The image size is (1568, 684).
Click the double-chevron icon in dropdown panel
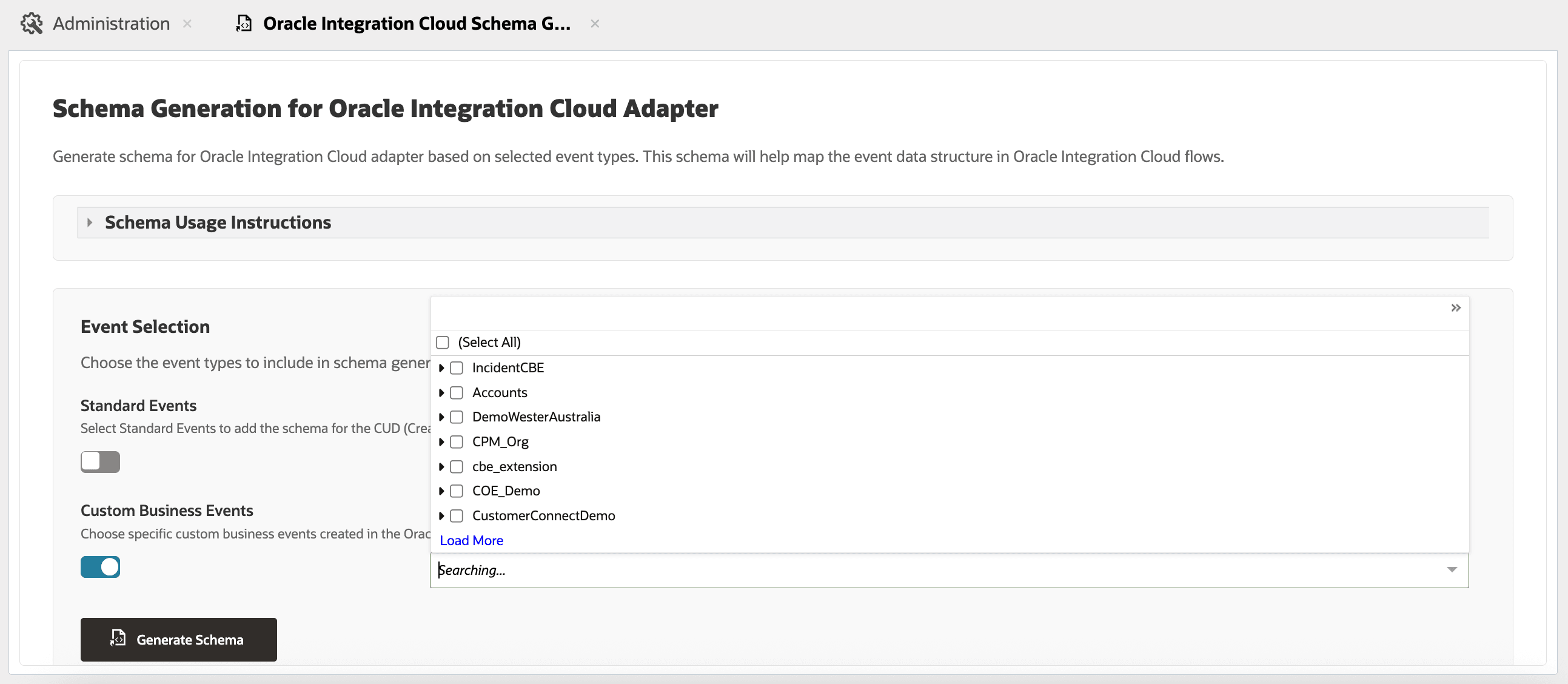click(1455, 308)
